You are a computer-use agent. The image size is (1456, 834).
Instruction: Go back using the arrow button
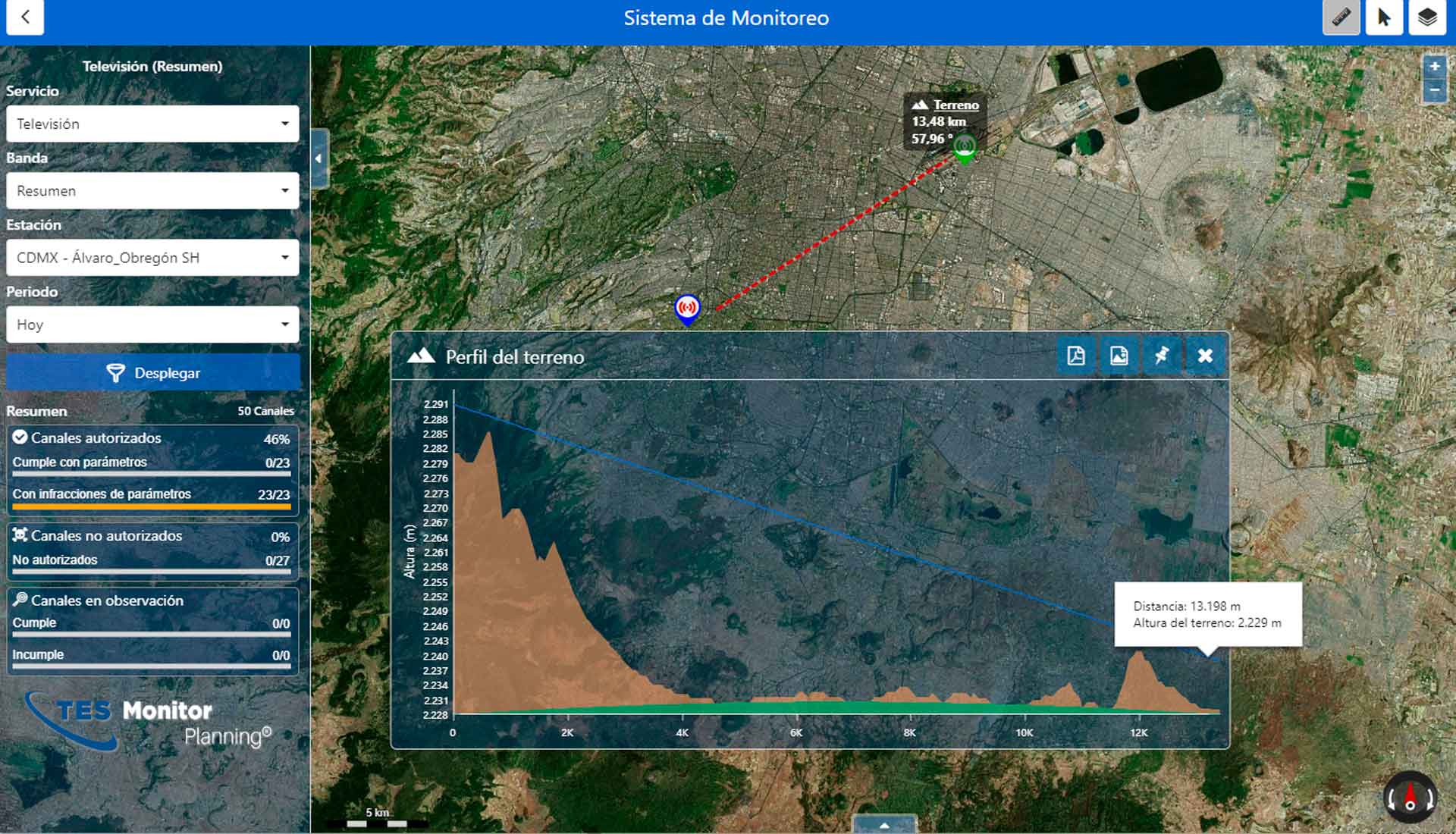click(25, 17)
